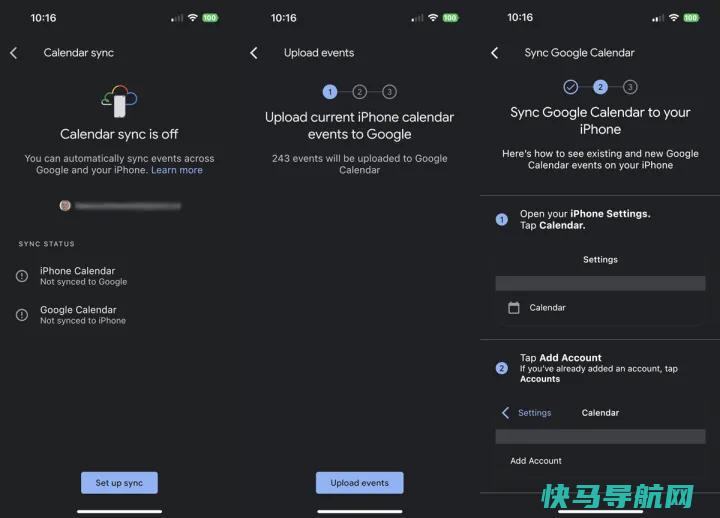Tap battery icon on Calendar sync screen

tap(210, 18)
